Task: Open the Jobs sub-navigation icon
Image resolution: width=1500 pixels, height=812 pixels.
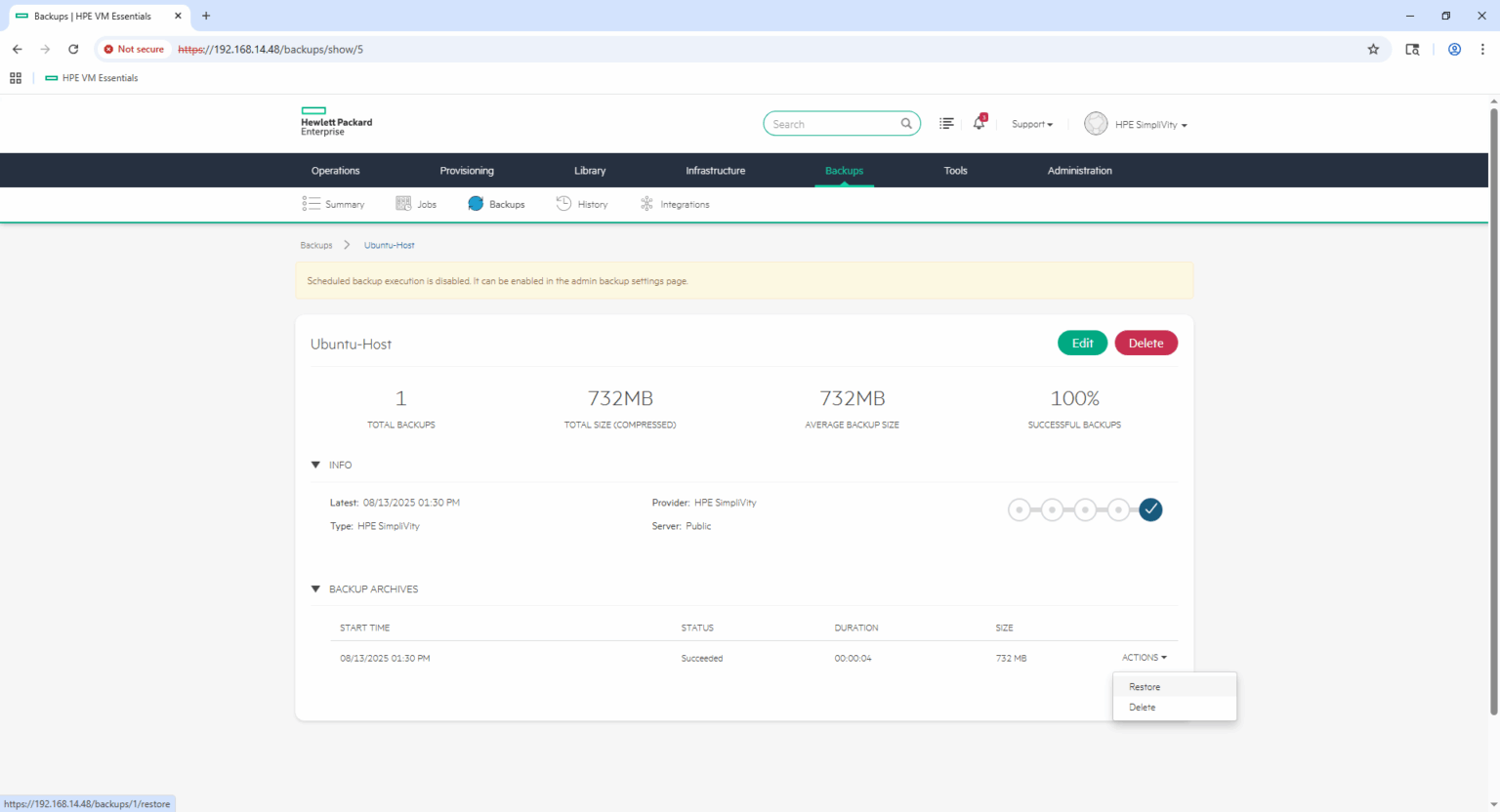Action: click(403, 204)
